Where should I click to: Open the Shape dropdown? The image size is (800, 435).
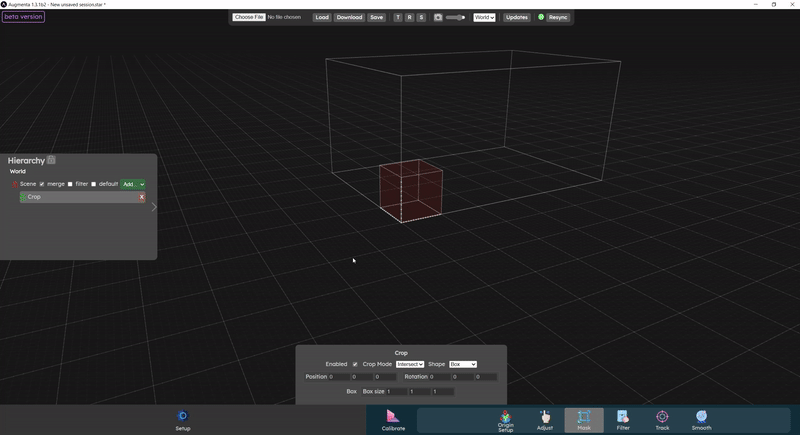click(463, 364)
